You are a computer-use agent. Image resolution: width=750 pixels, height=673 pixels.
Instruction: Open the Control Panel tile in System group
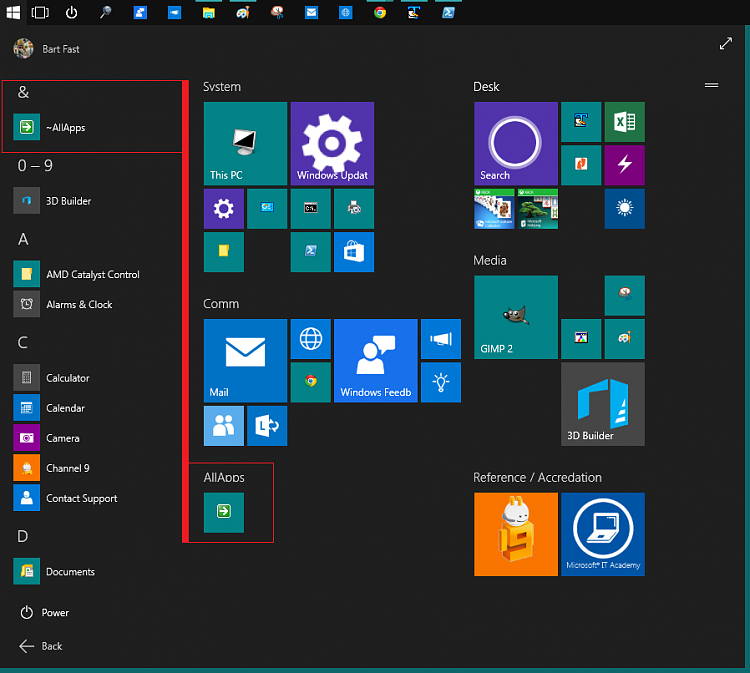point(267,209)
